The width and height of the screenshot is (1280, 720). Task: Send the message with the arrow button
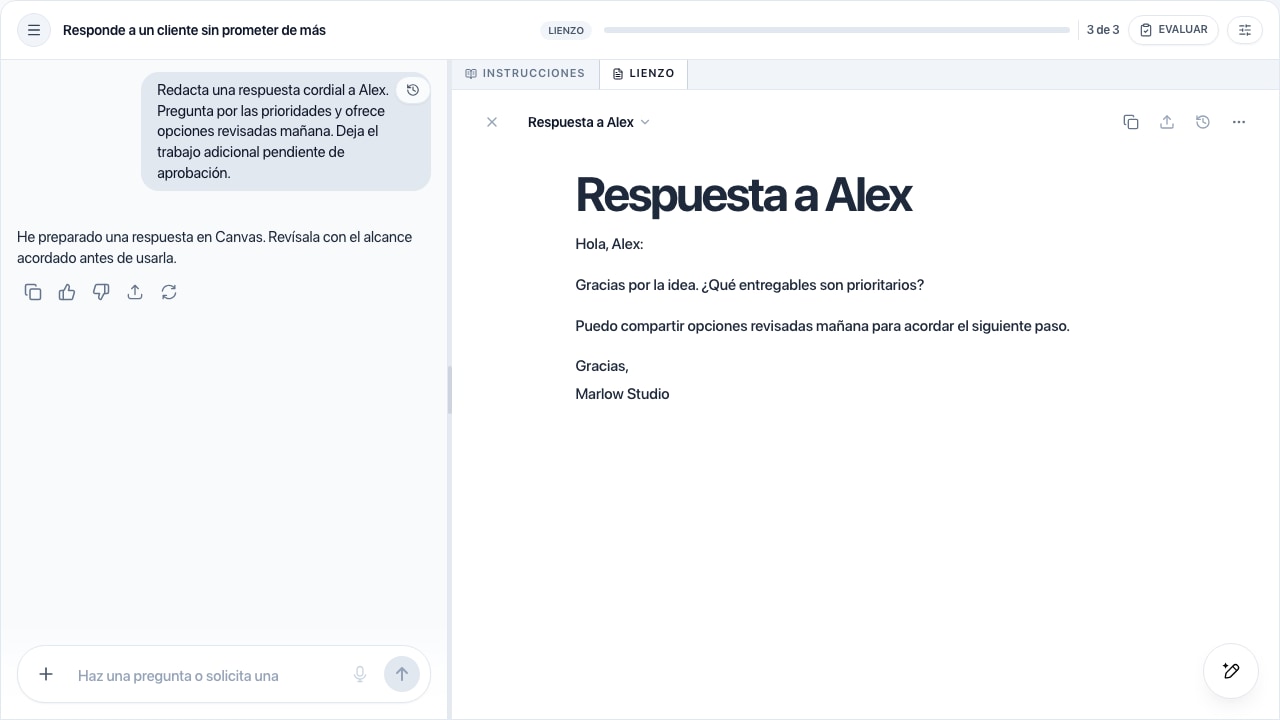point(402,675)
